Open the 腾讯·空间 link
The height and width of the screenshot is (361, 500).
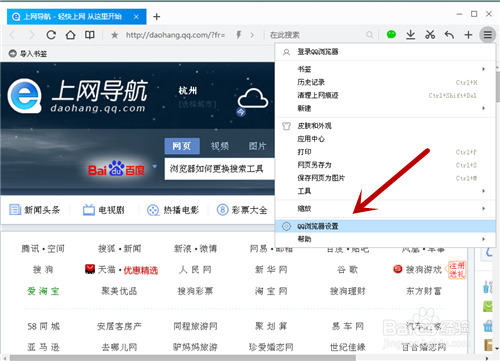click(43, 249)
